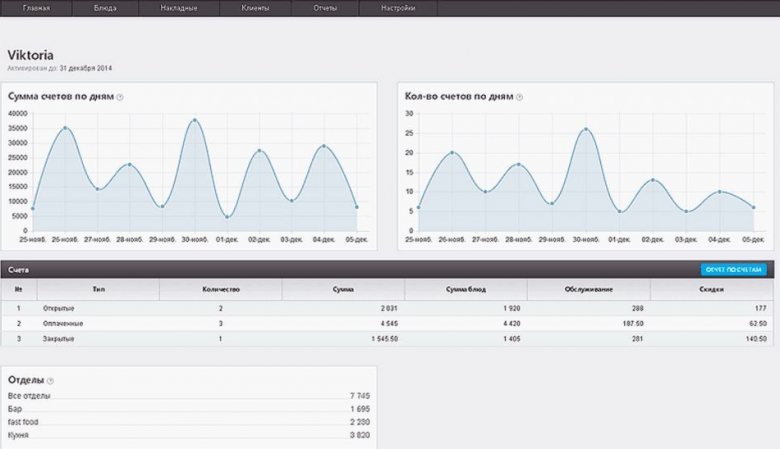The image size is (780, 449).
Task: Select the Закрытые row in accounts table
Action: (x=387, y=339)
